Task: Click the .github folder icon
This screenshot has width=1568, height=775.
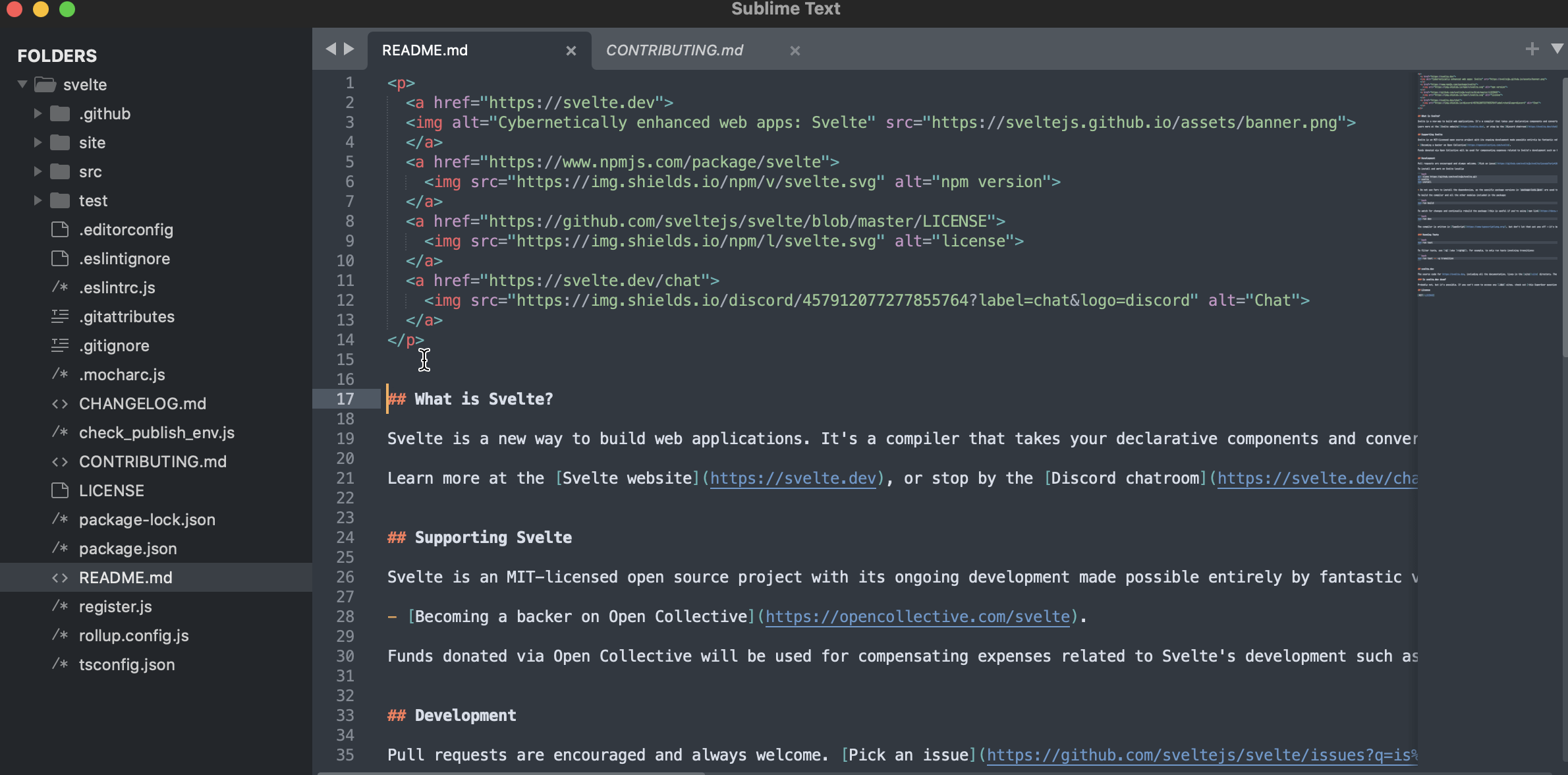Action: click(x=60, y=113)
